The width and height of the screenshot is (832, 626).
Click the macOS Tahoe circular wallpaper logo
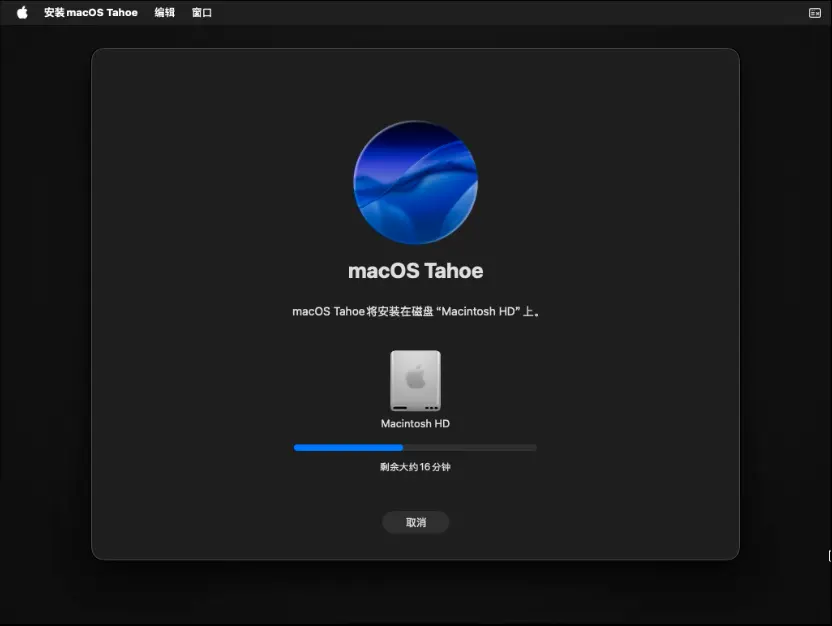[415, 183]
